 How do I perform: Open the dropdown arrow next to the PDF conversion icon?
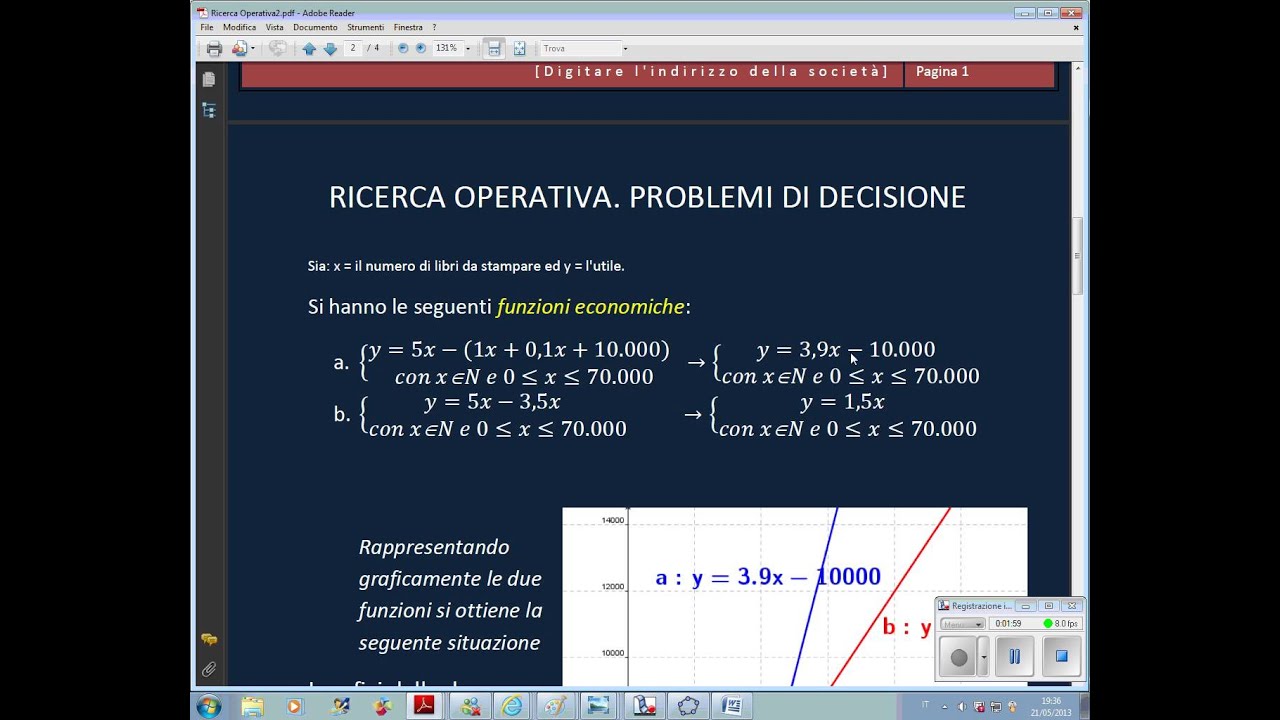[253, 48]
